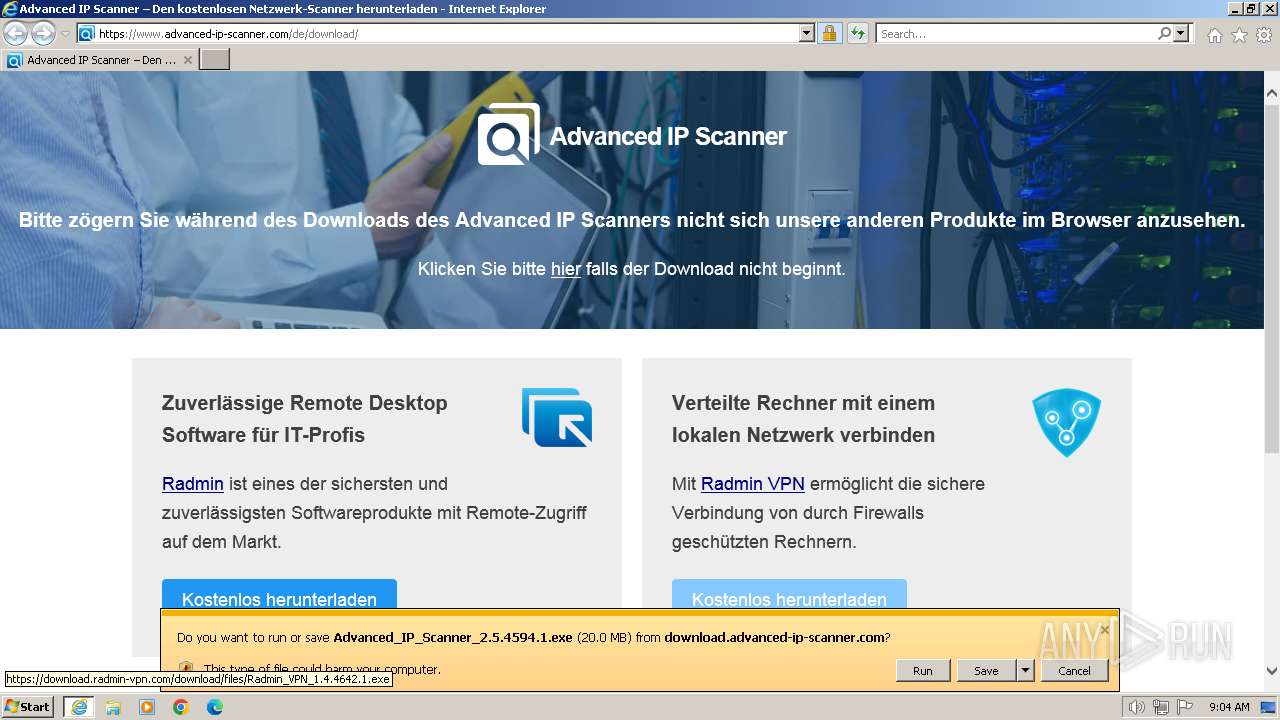
Task: Click the Advanced IP Scanner logo
Action: click(508, 134)
